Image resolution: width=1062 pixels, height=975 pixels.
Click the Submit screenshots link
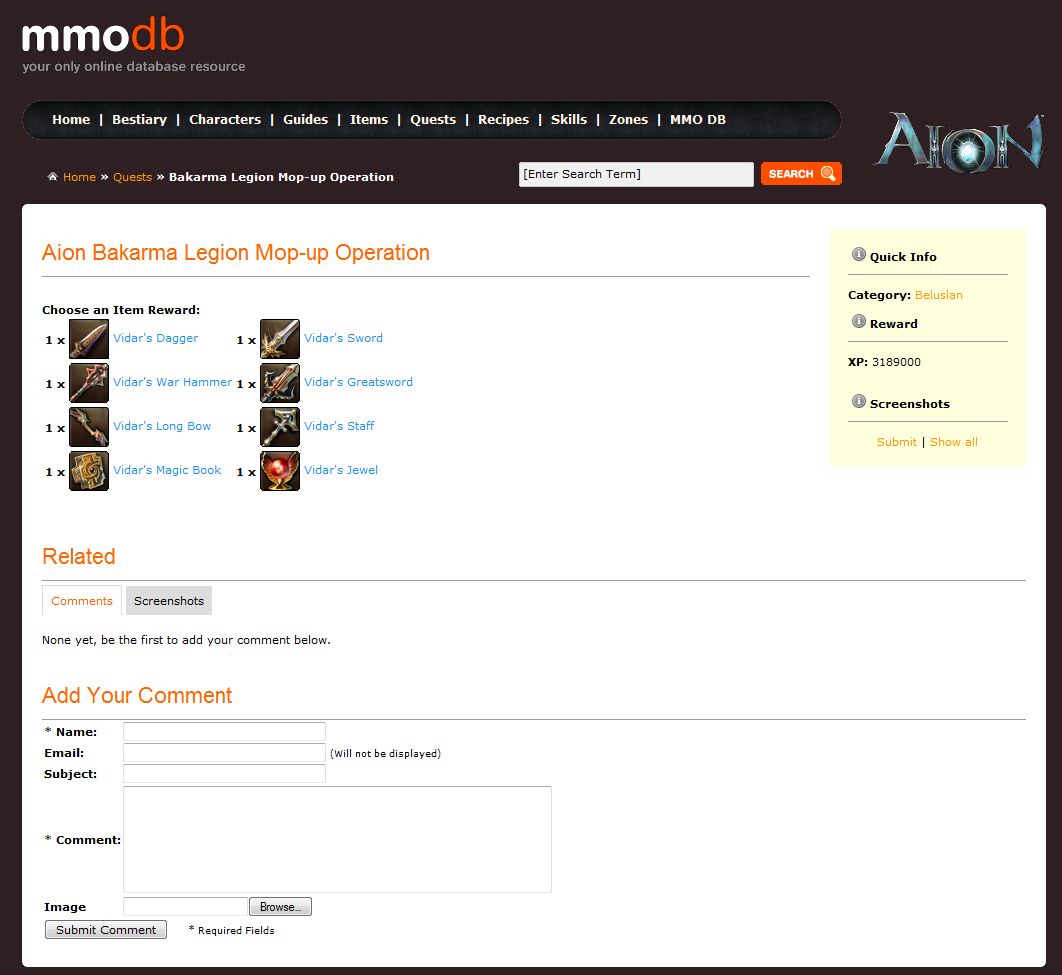pyautogui.click(x=896, y=442)
